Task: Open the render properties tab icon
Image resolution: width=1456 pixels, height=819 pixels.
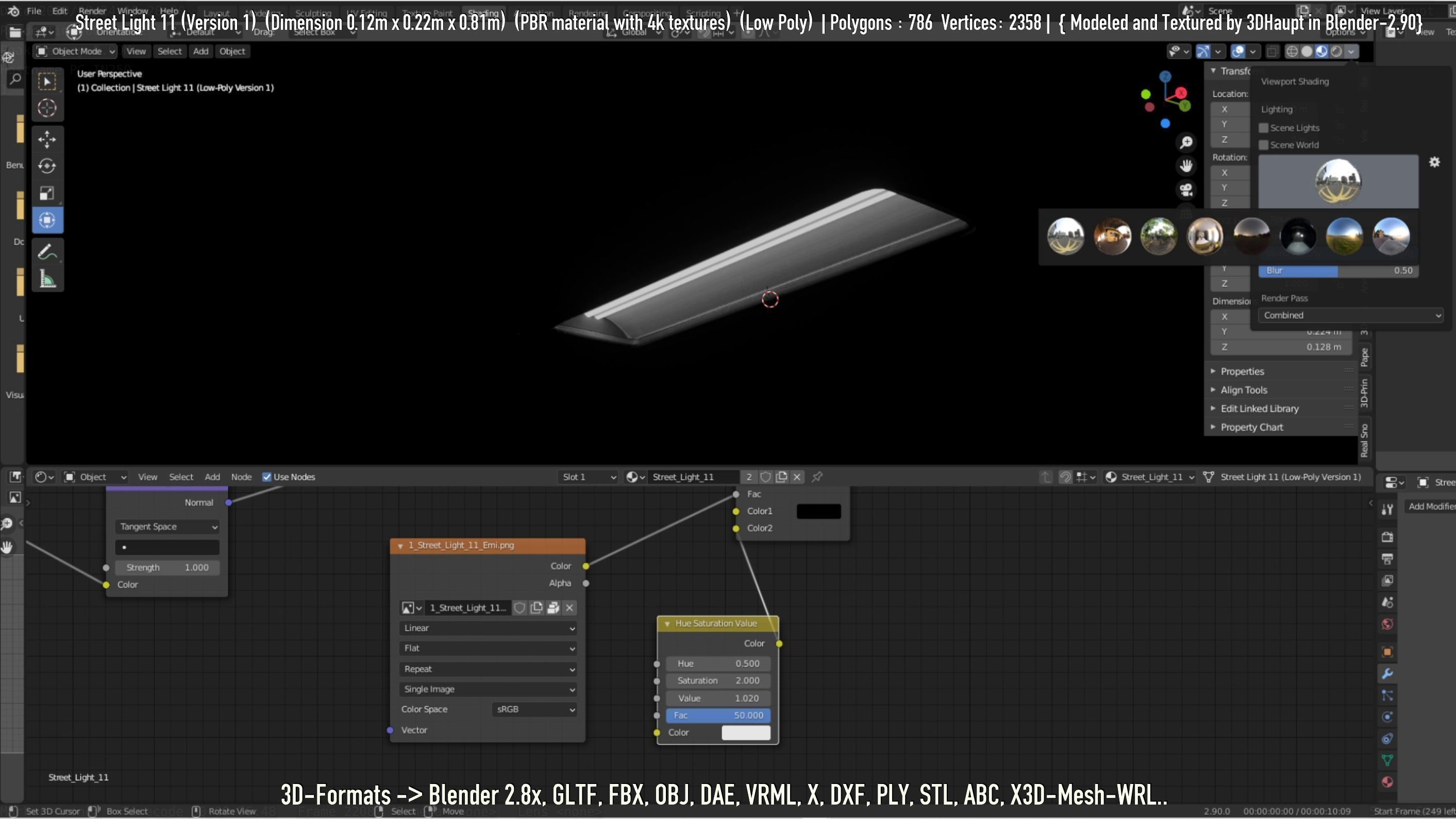Action: (x=1387, y=537)
